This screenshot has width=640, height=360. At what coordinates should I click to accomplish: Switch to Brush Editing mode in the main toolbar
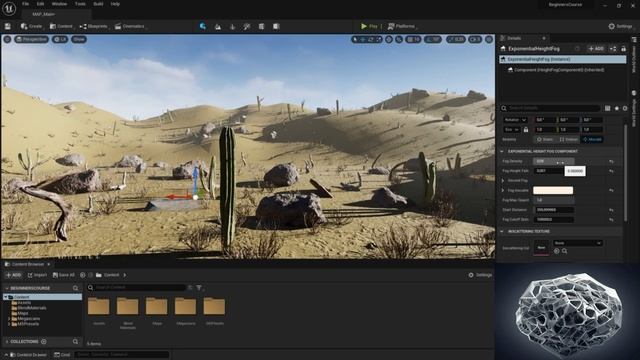point(276,27)
